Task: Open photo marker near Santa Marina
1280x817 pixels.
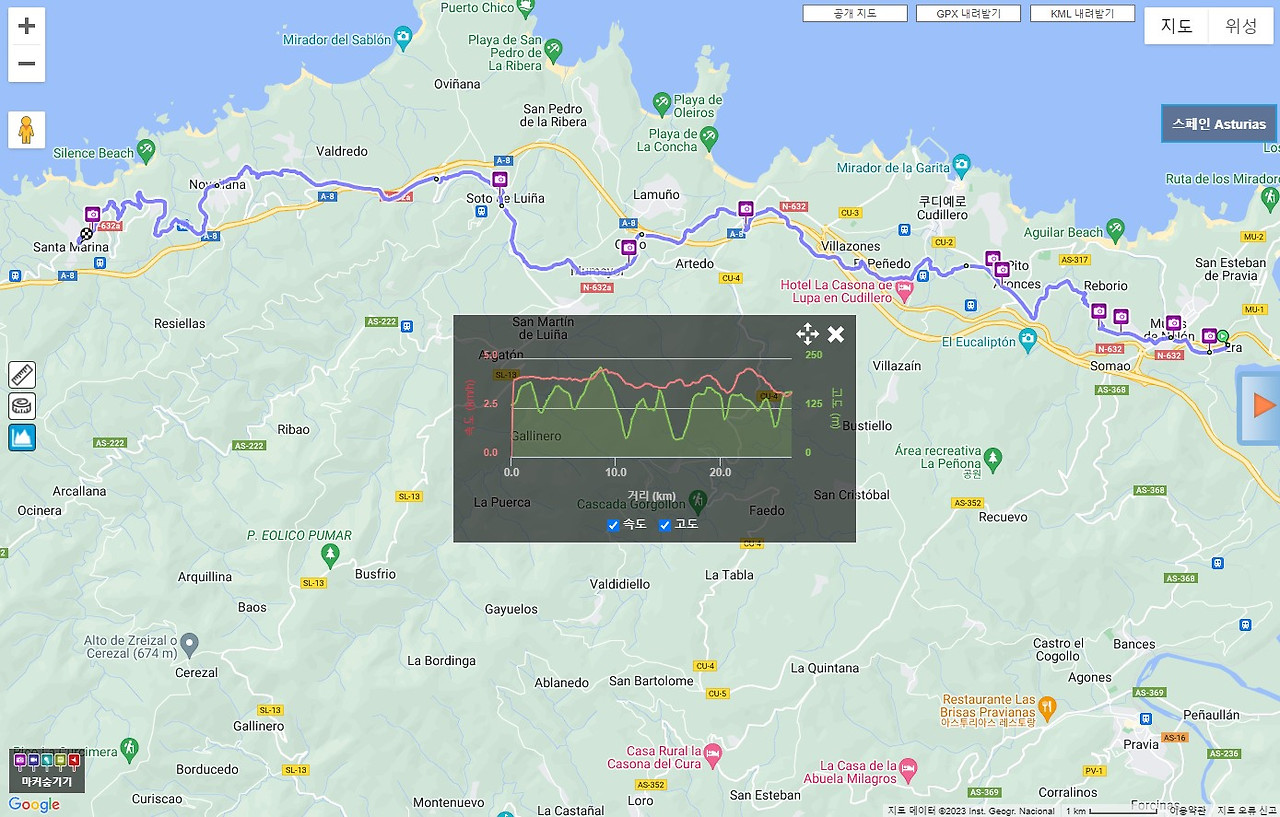Action: 93,214
